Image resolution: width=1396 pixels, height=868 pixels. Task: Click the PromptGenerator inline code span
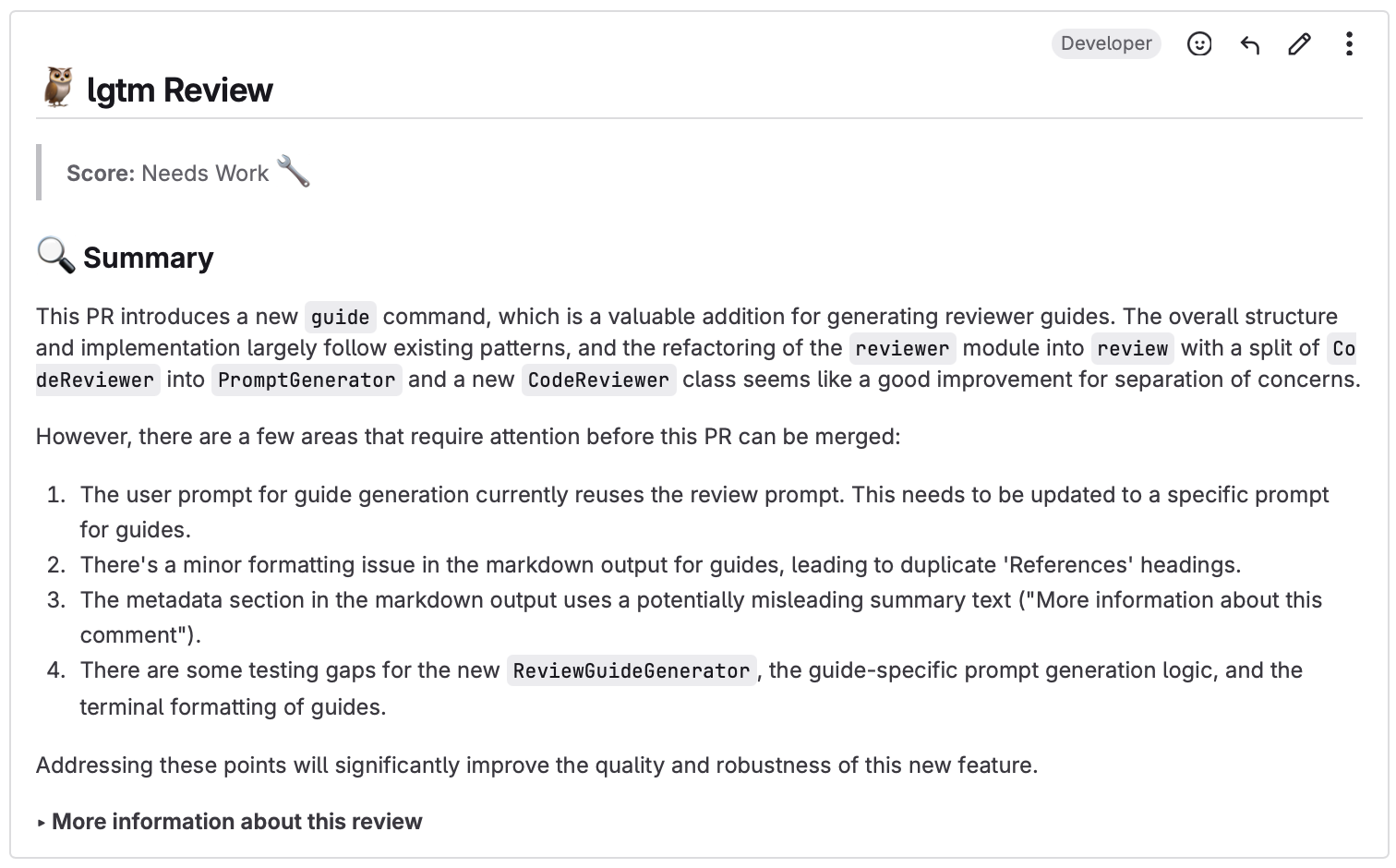coord(307,380)
